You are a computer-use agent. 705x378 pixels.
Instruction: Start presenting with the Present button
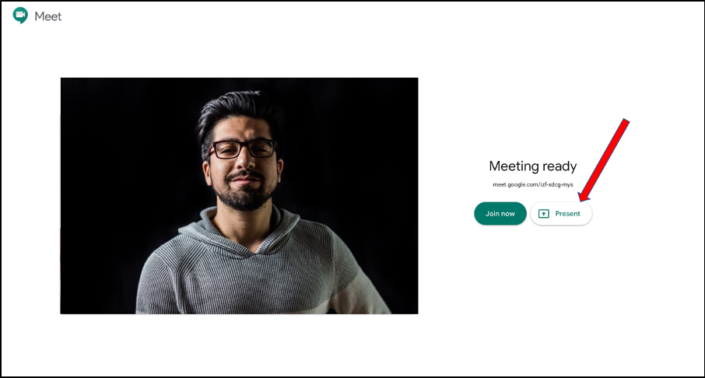click(x=561, y=213)
